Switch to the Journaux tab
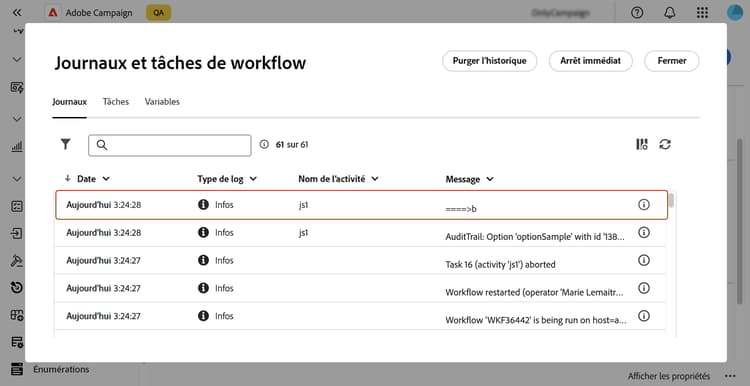750x386 pixels. tap(69, 101)
